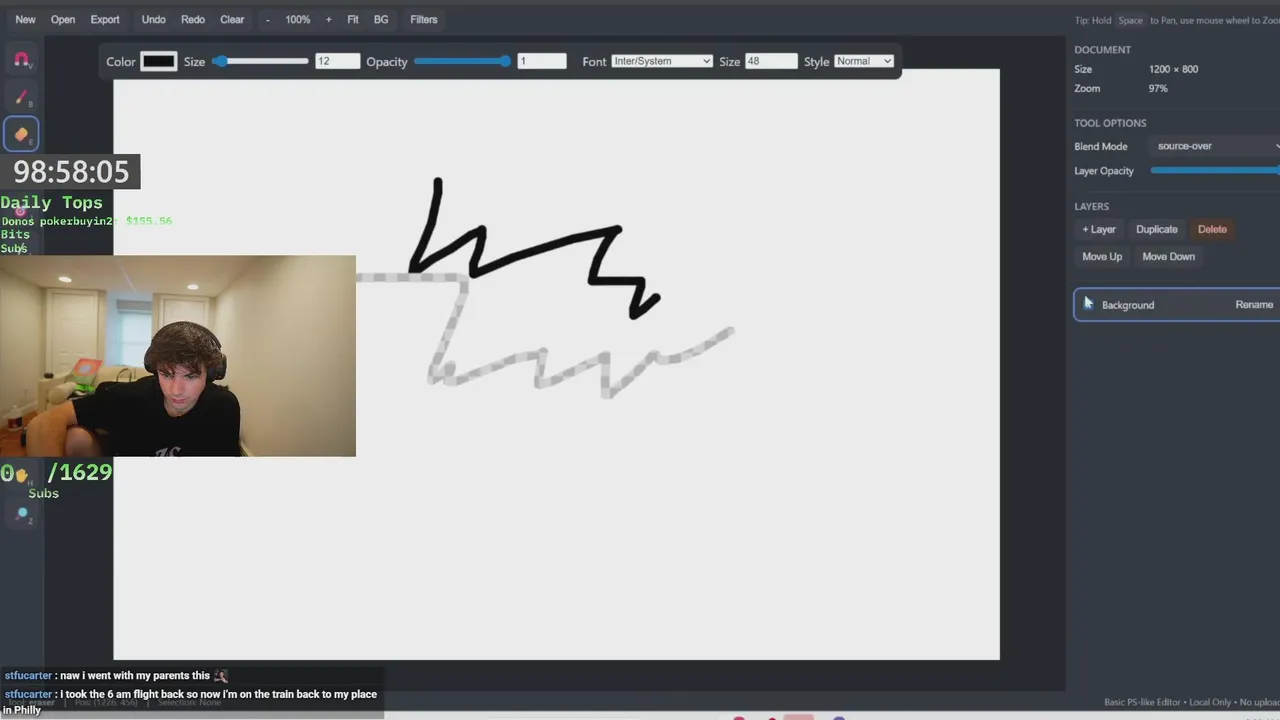
Task: Click the streamer webcam overlay
Action: click(x=178, y=356)
